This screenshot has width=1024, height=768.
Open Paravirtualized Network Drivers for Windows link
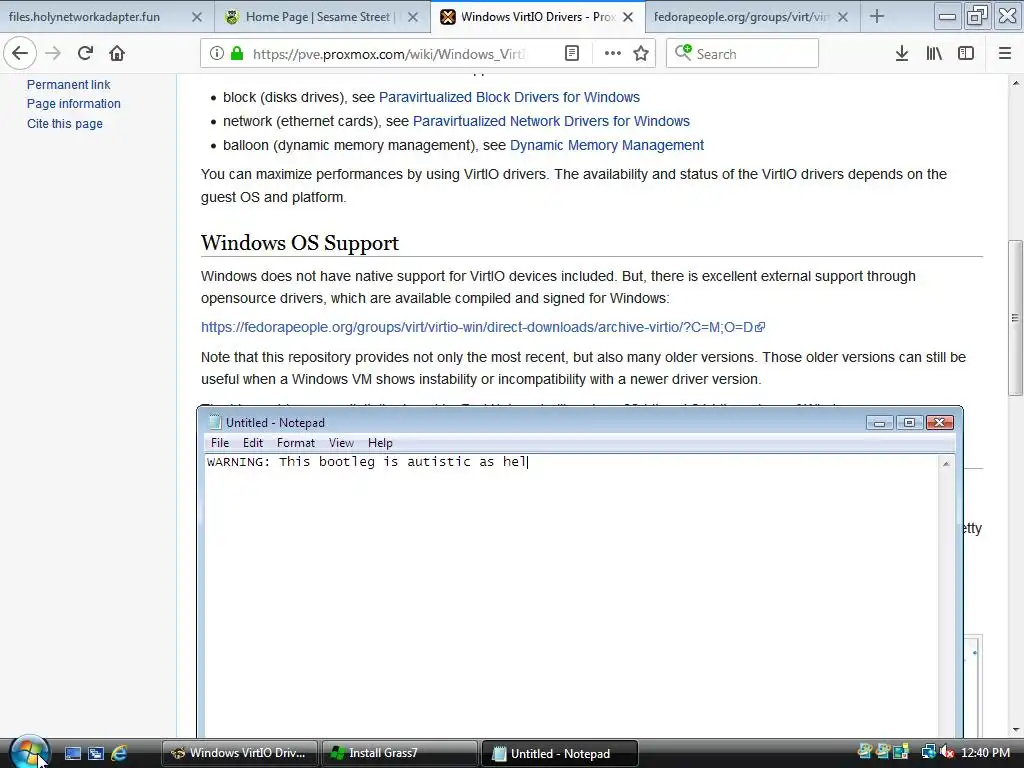pos(551,121)
